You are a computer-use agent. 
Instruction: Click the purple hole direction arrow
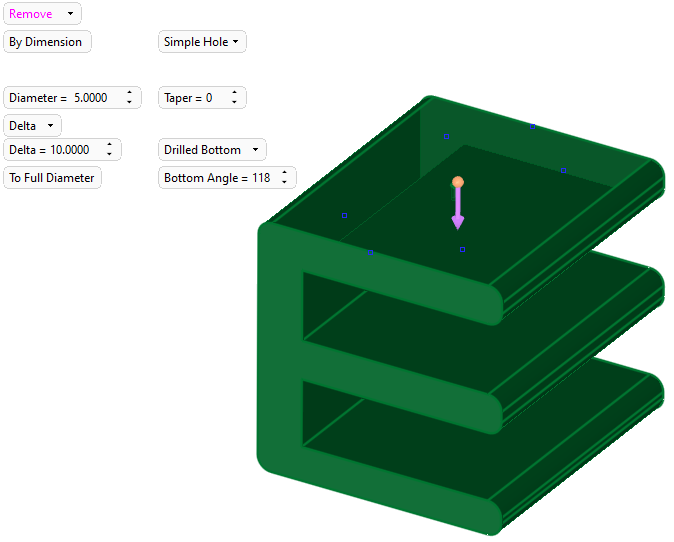pyautogui.click(x=458, y=212)
